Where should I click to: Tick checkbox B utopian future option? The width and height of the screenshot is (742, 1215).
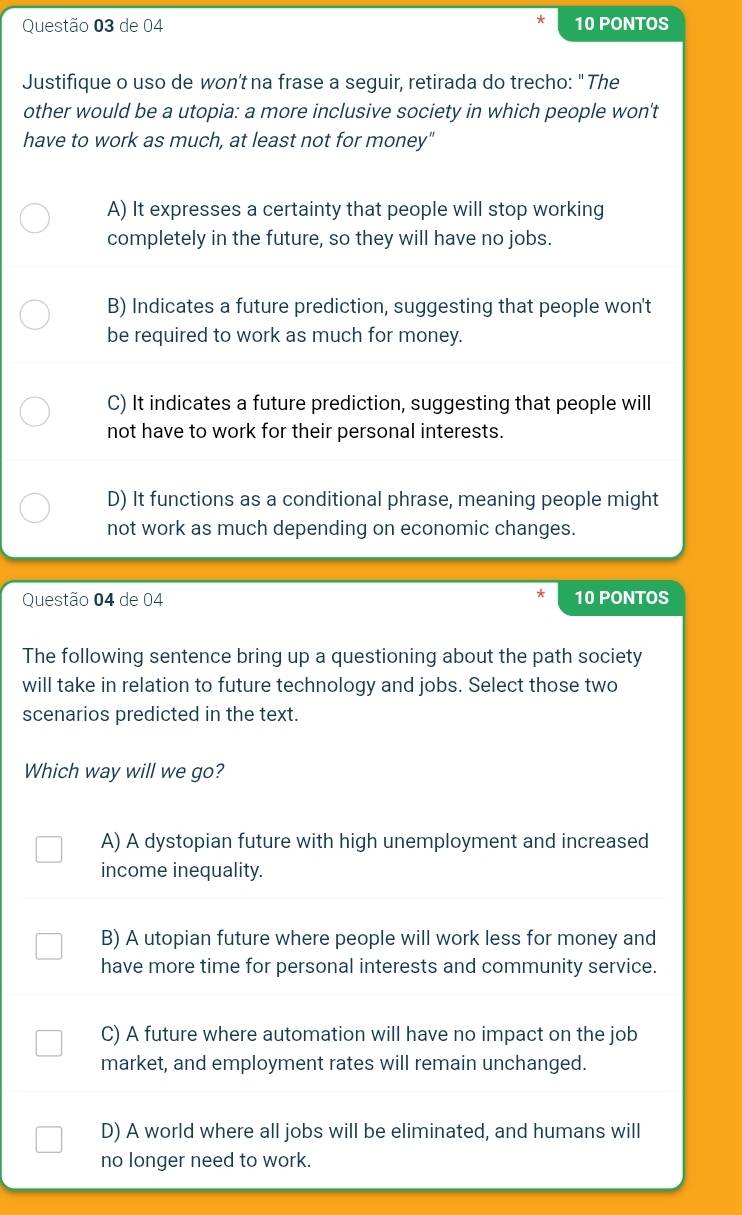(x=48, y=946)
